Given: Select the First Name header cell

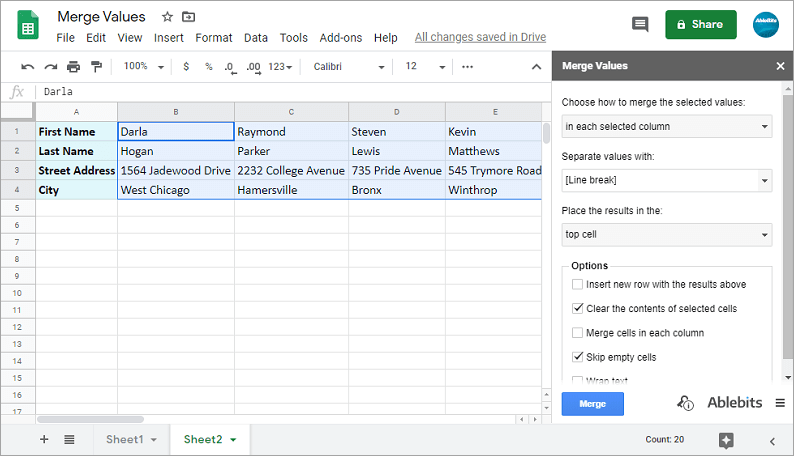Looking at the screenshot, I should (76, 132).
